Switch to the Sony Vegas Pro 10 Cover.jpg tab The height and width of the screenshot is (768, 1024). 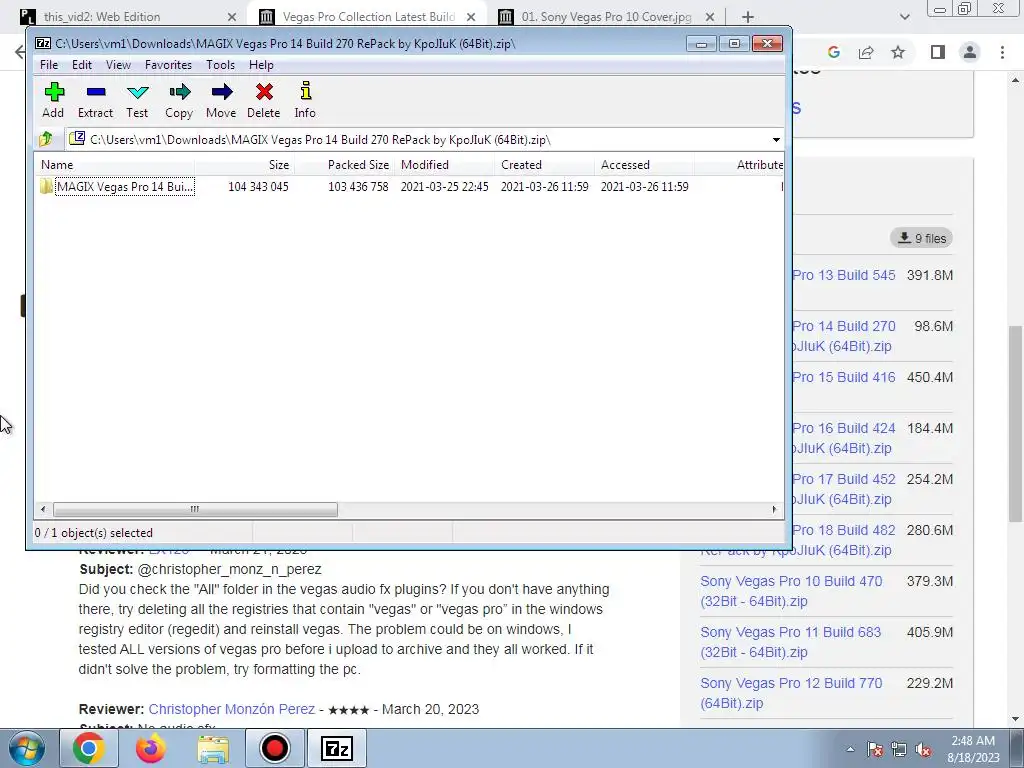click(606, 17)
